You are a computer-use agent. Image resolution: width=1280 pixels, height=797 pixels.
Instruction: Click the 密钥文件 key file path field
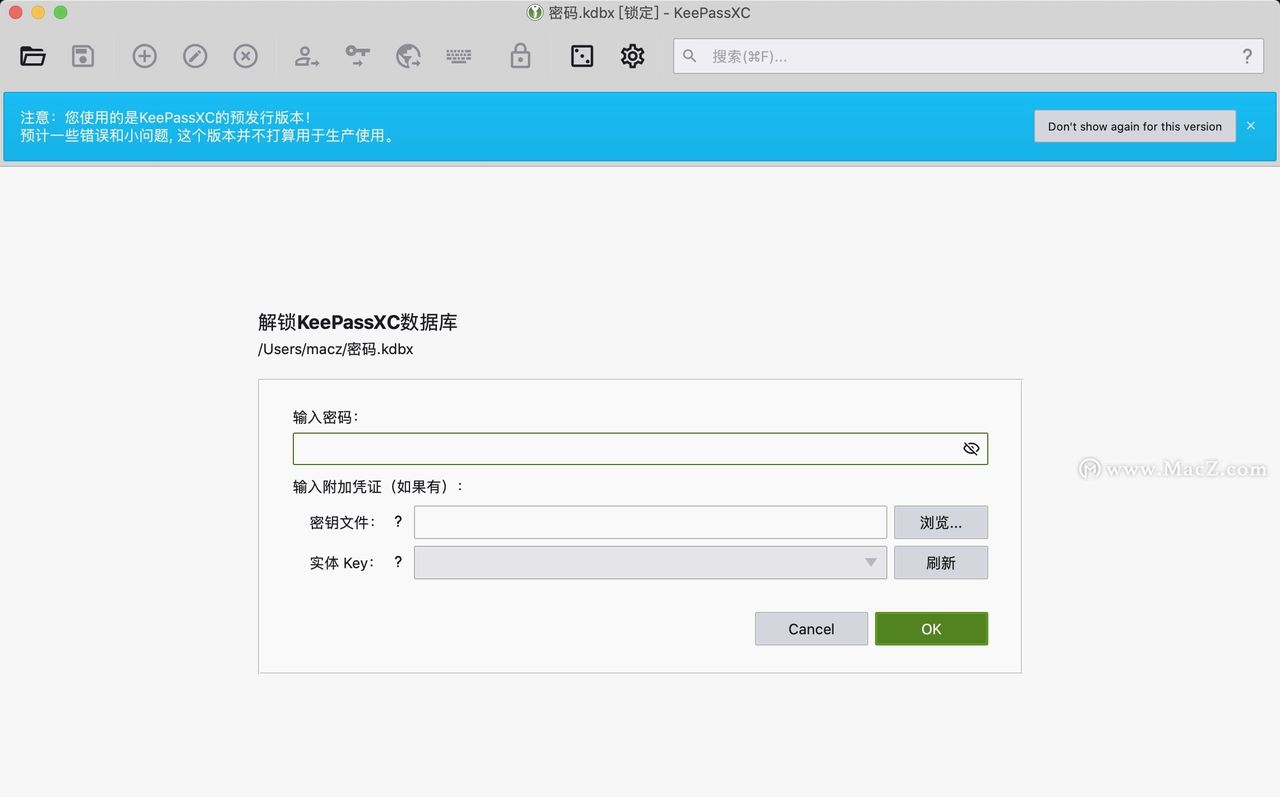[x=650, y=522]
